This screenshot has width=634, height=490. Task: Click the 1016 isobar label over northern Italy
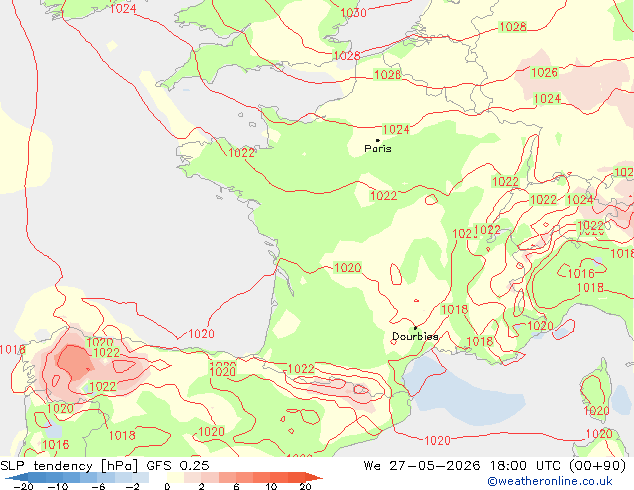[x=581, y=274]
